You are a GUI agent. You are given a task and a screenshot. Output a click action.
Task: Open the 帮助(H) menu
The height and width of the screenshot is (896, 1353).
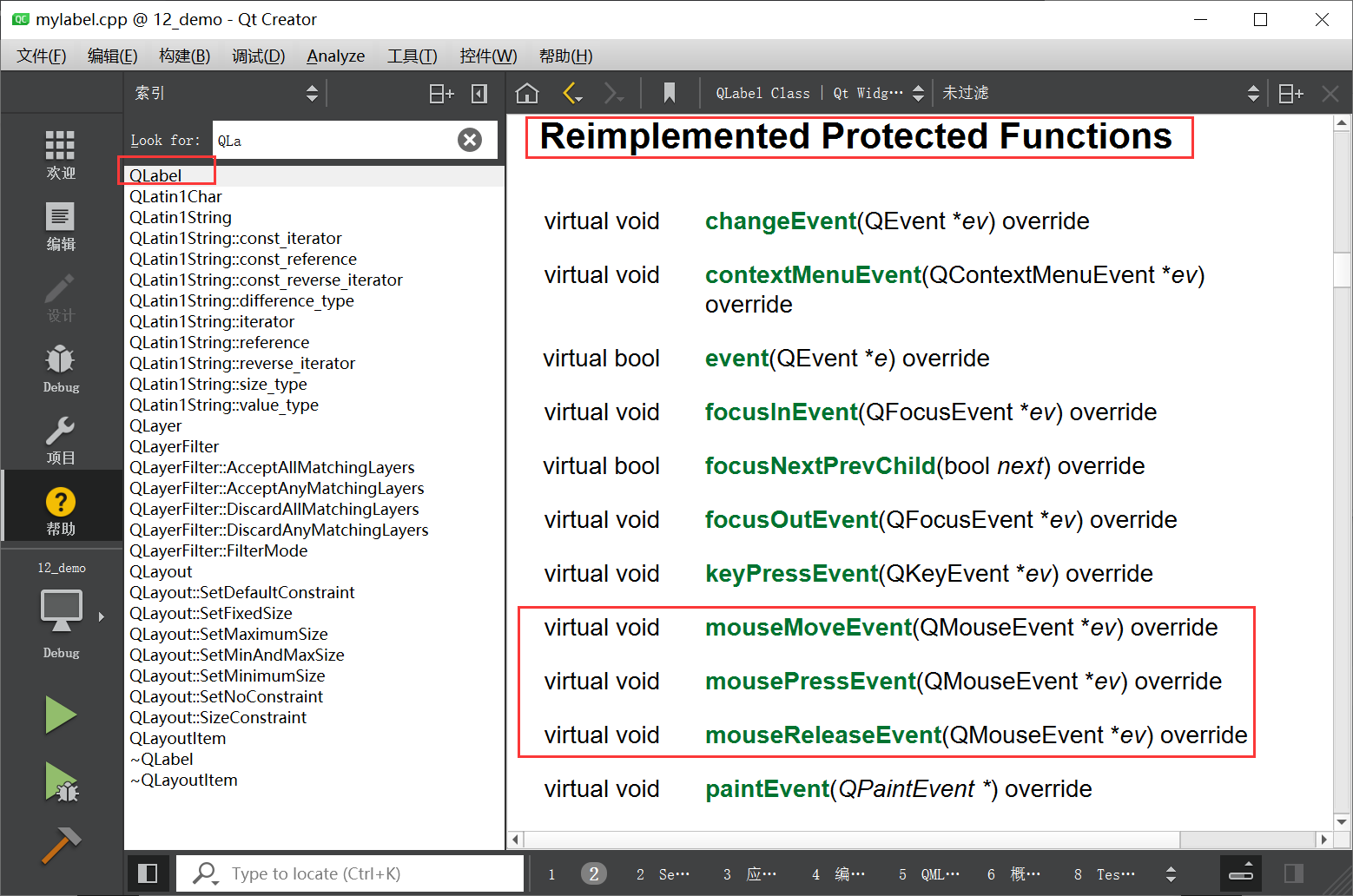[566, 56]
